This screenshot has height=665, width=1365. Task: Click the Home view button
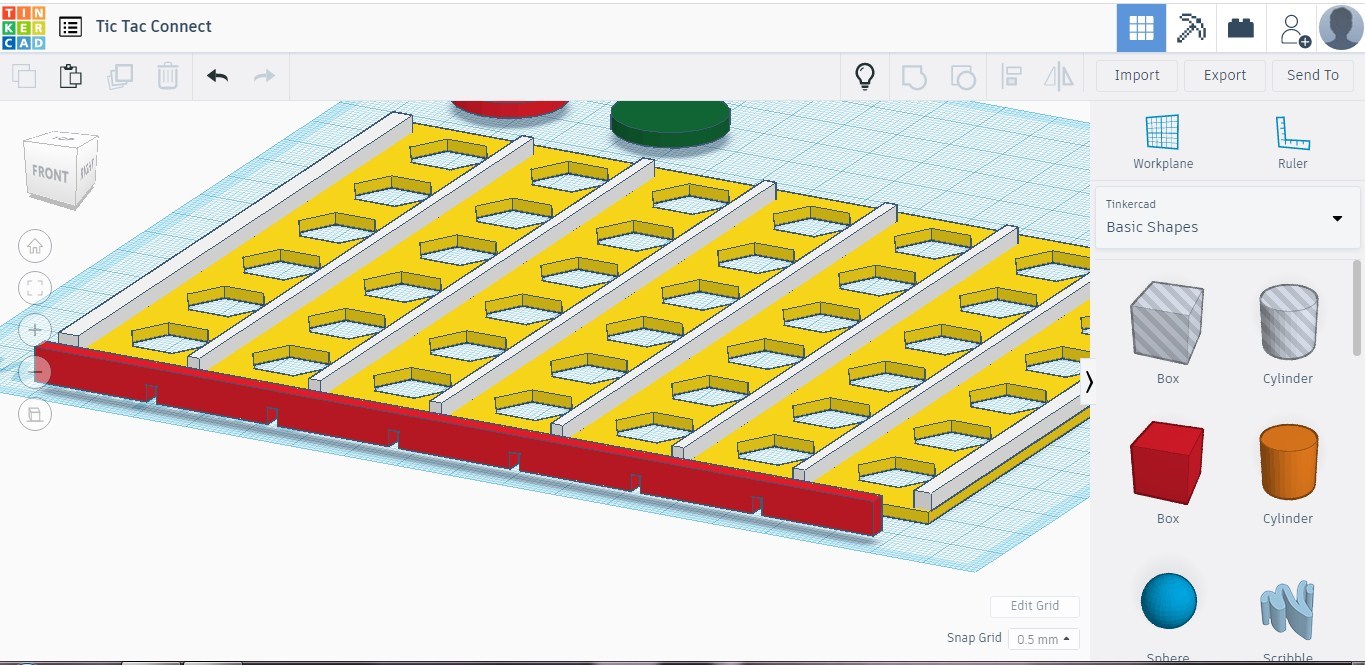[x=35, y=246]
